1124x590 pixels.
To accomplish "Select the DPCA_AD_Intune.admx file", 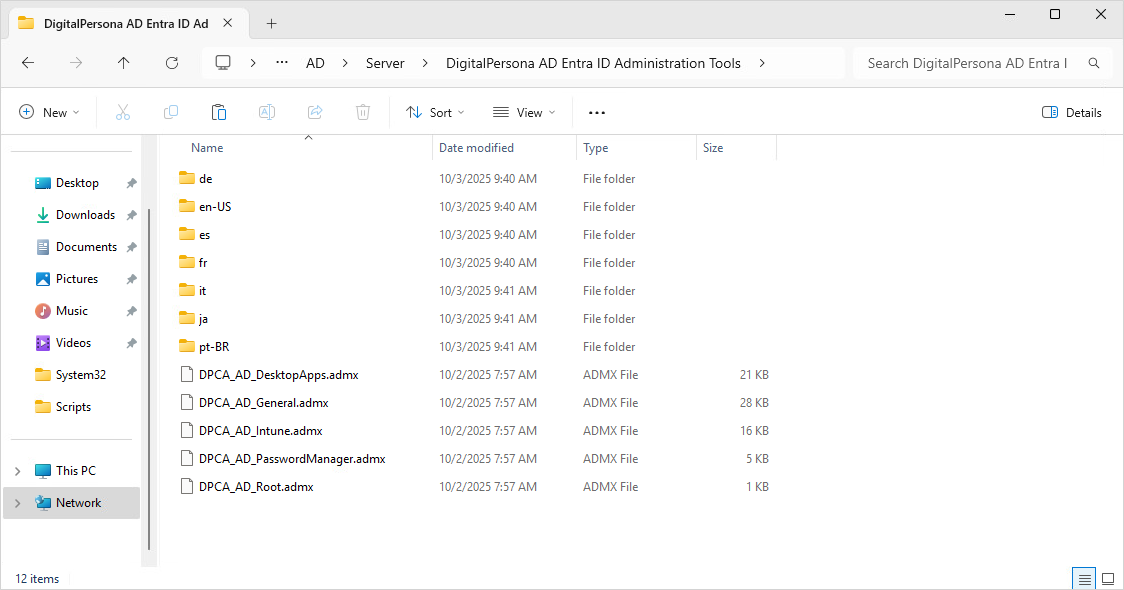I will (x=260, y=431).
